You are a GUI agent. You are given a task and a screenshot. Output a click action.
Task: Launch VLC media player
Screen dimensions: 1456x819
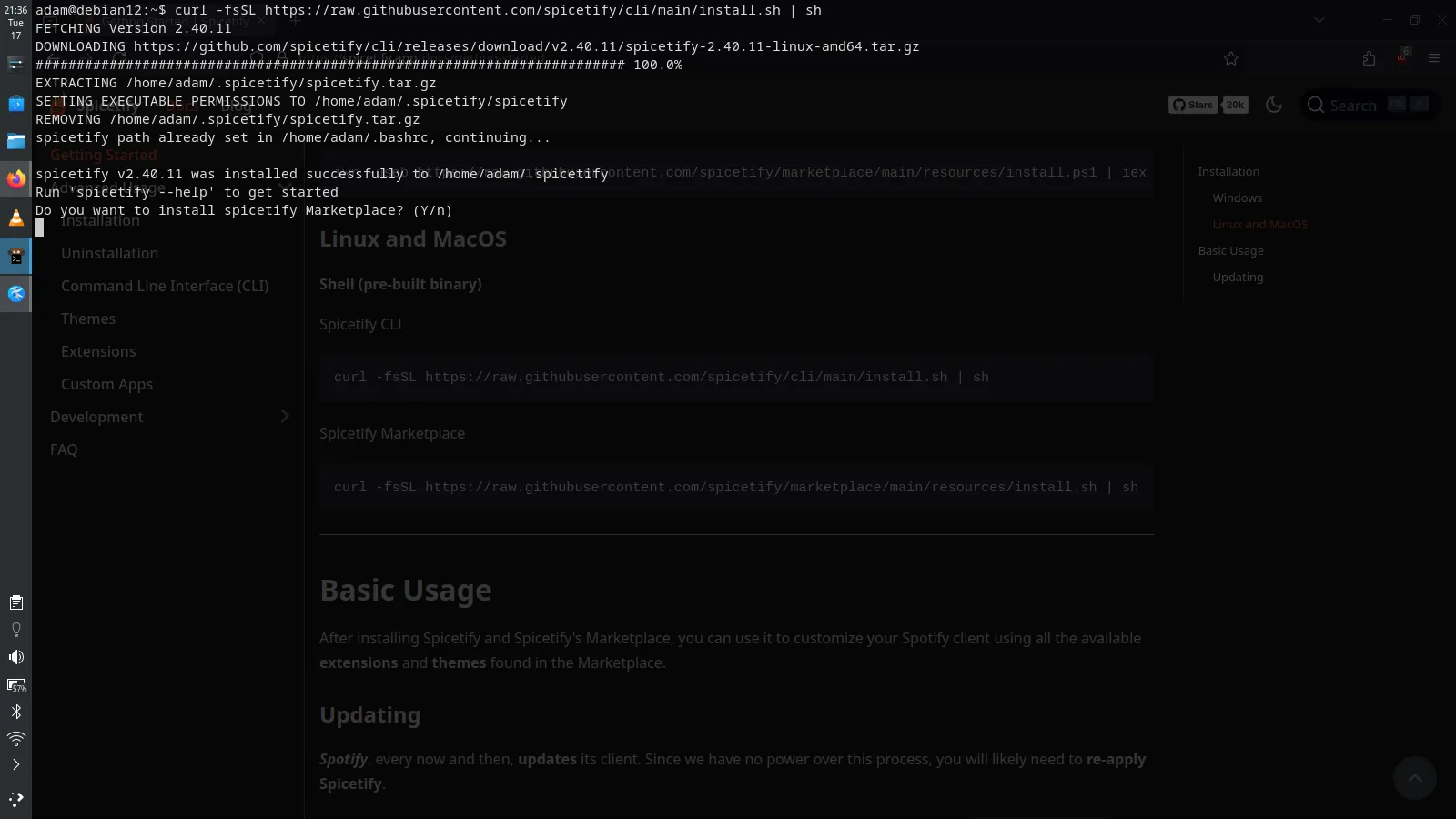point(15,217)
